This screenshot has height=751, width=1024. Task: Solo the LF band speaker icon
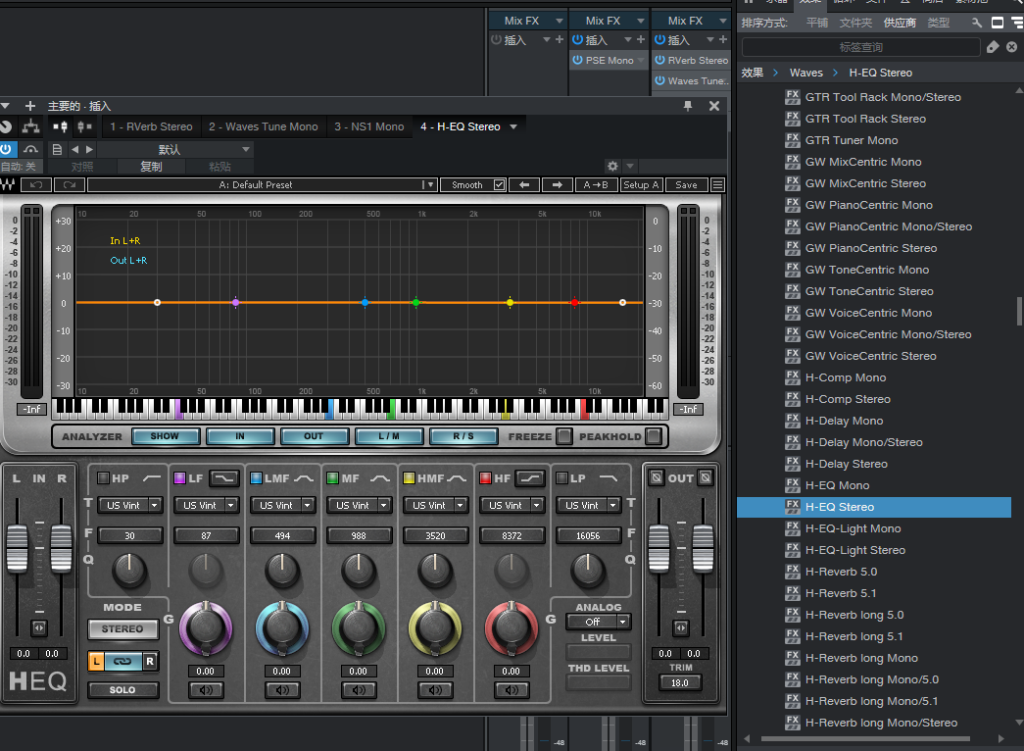(x=206, y=690)
